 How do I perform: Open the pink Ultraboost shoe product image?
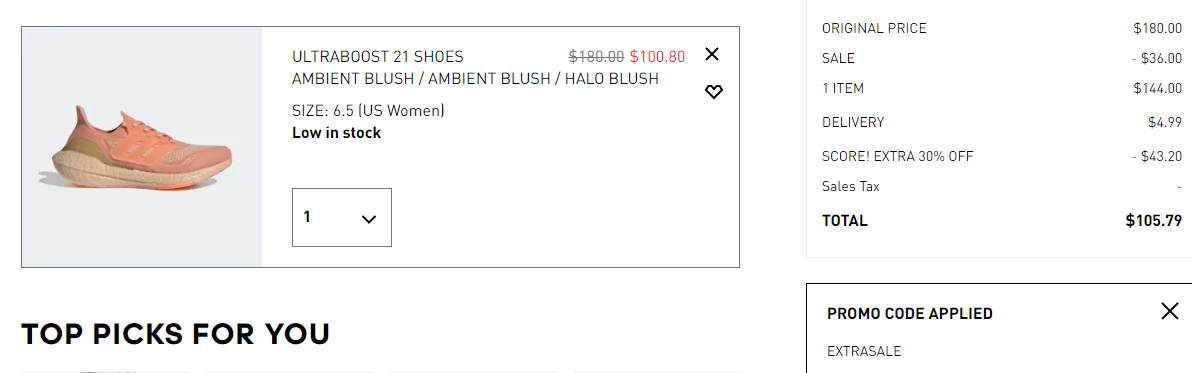coord(141,147)
